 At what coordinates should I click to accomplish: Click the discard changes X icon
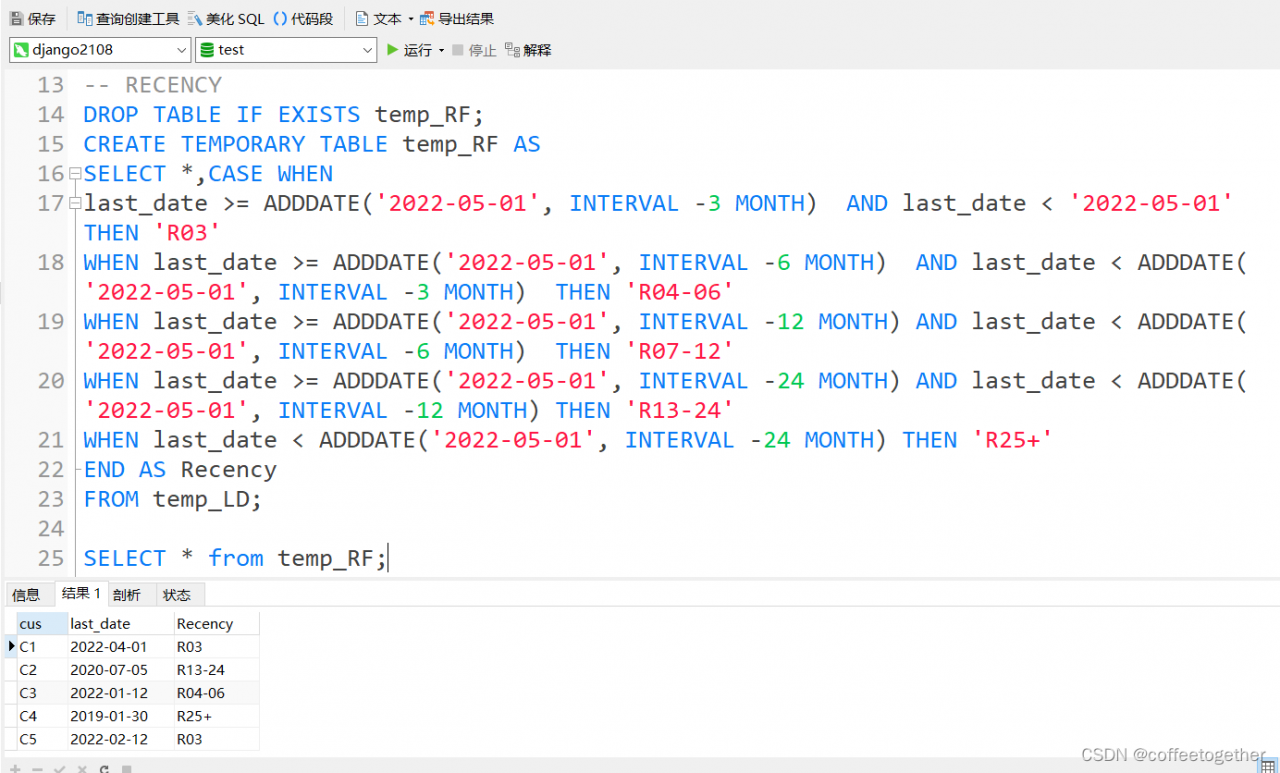[x=81, y=768]
